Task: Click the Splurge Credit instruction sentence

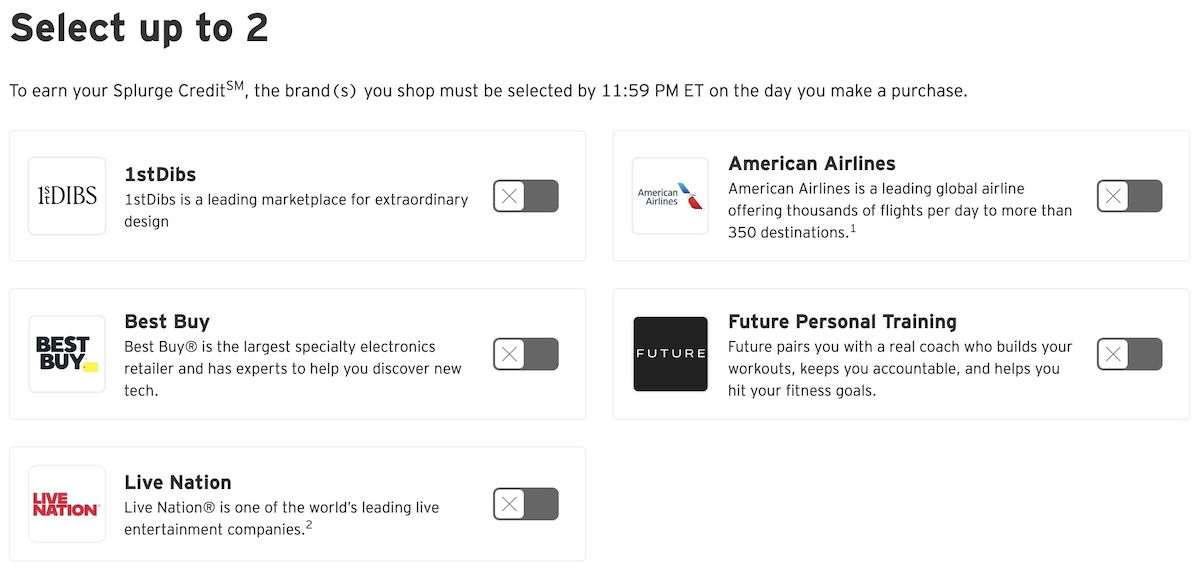Action: [488, 90]
